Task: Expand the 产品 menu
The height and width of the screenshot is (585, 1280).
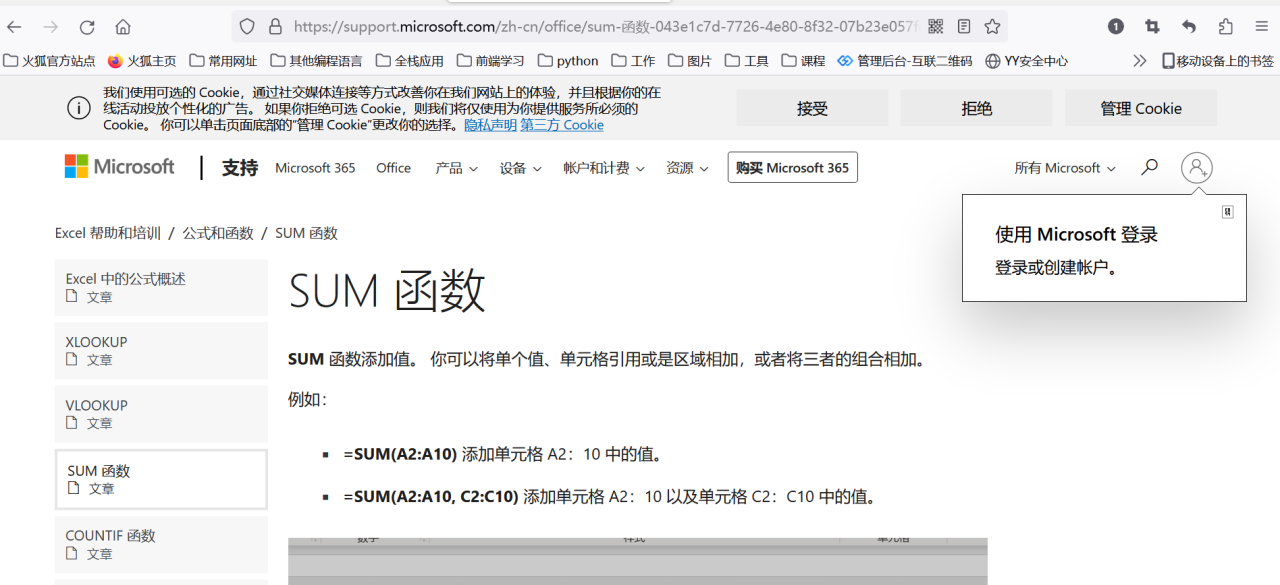Action: tap(456, 168)
